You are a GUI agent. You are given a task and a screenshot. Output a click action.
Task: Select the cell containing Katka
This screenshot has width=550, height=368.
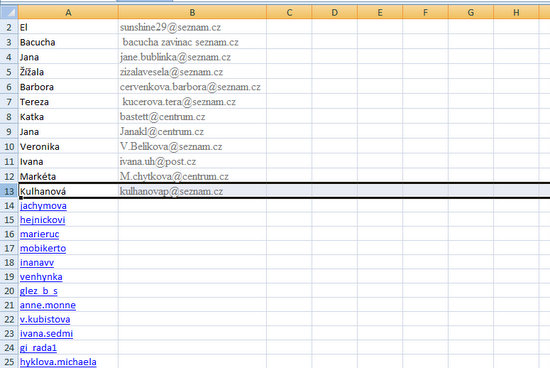click(x=68, y=116)
